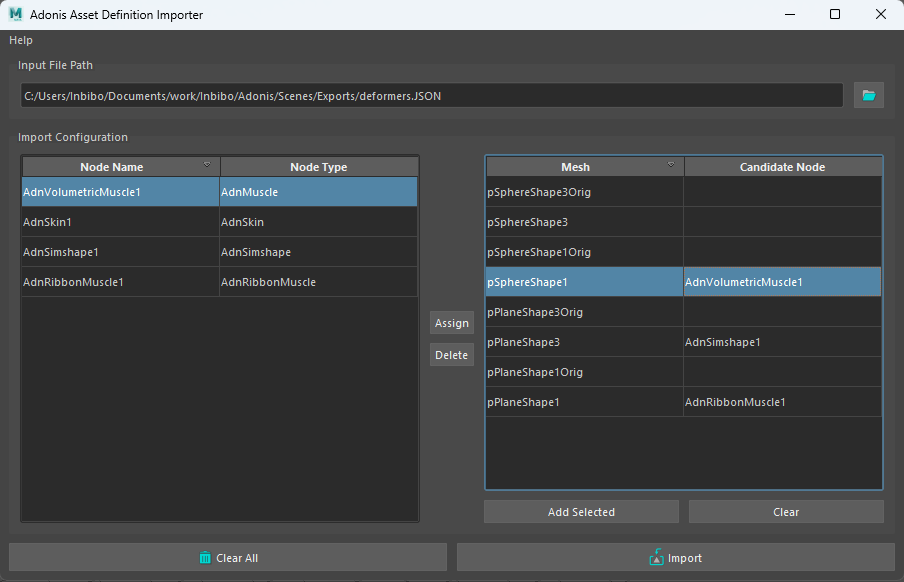The width and height of the screenshot is (904, 582).
Task: Select the AdnSkin1 node name cell
Action: coord(120,222)
